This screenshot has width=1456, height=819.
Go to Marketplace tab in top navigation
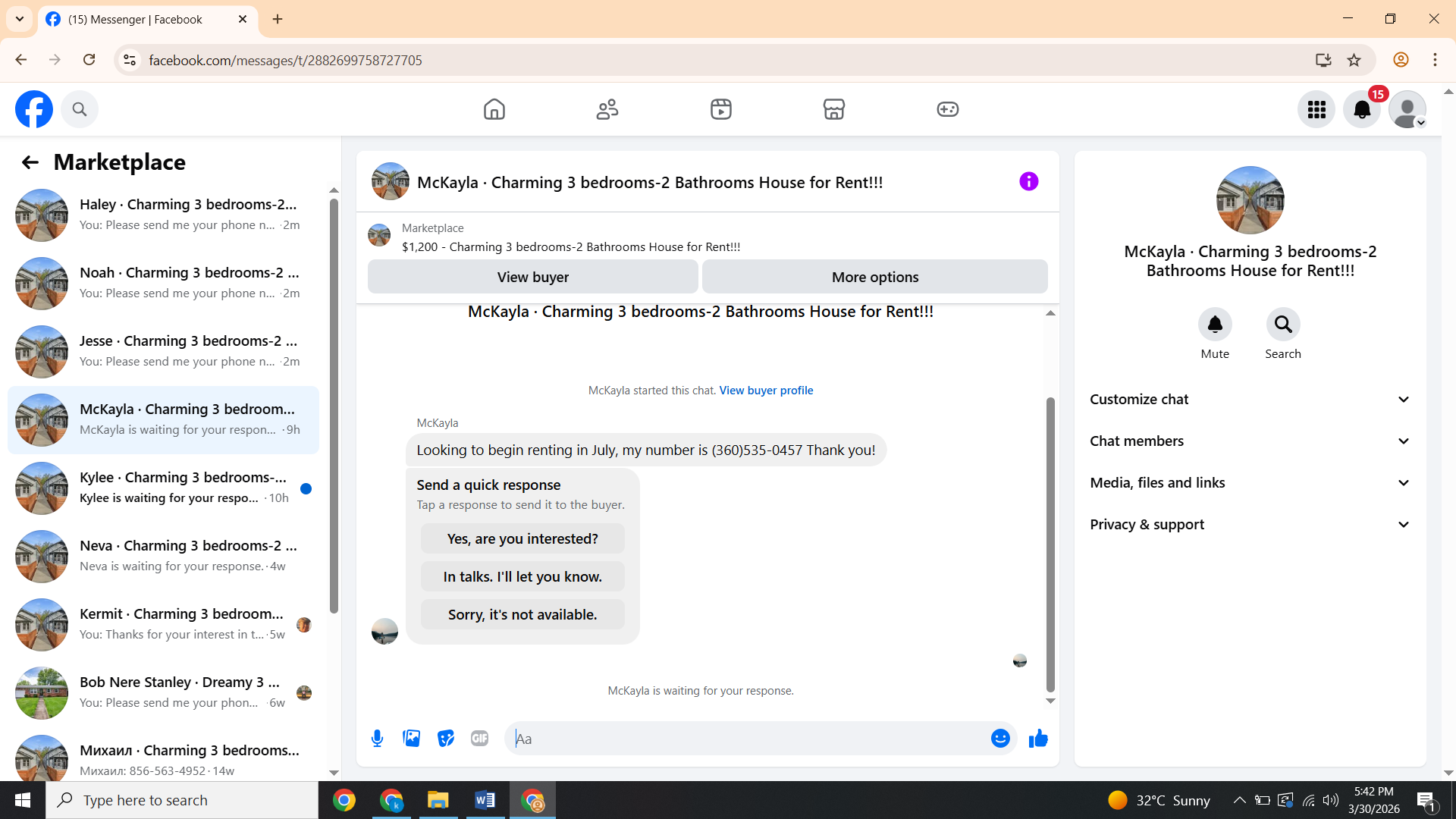(x=833, y=110)
